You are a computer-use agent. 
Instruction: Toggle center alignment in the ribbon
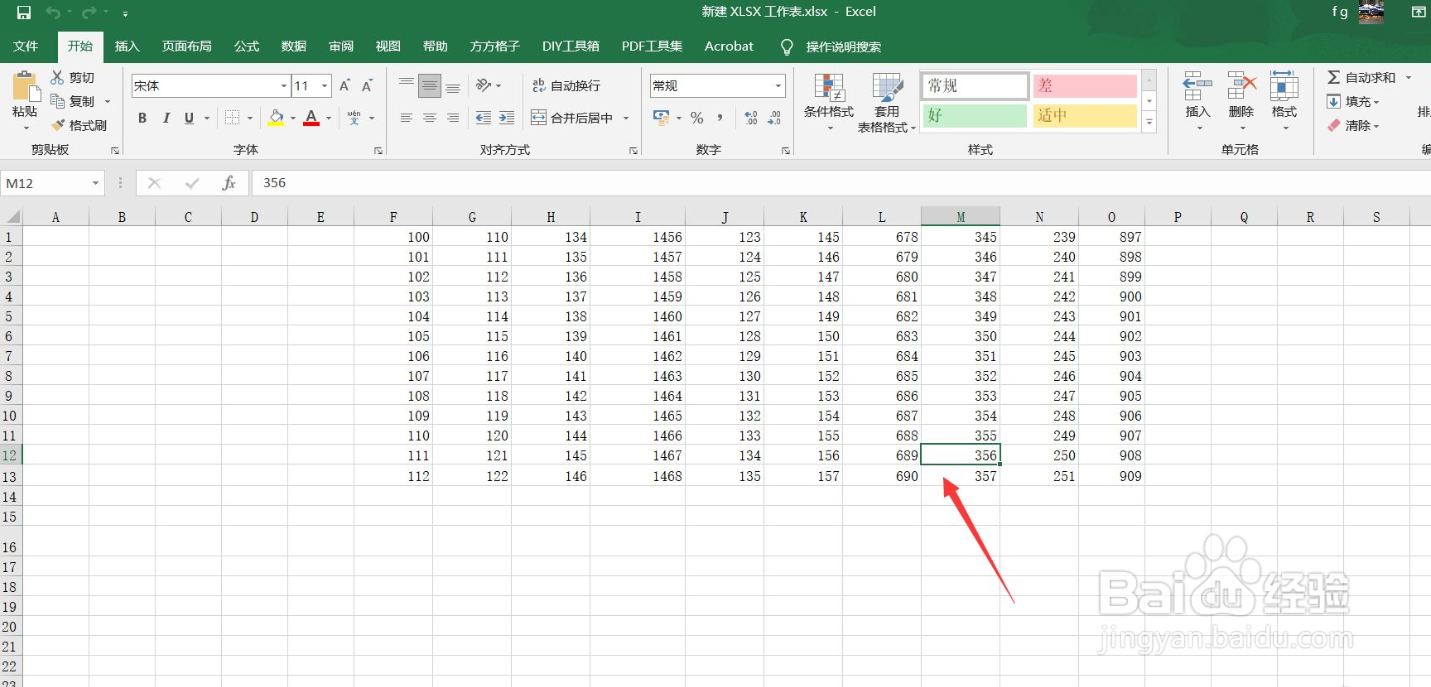pos(429,118)
